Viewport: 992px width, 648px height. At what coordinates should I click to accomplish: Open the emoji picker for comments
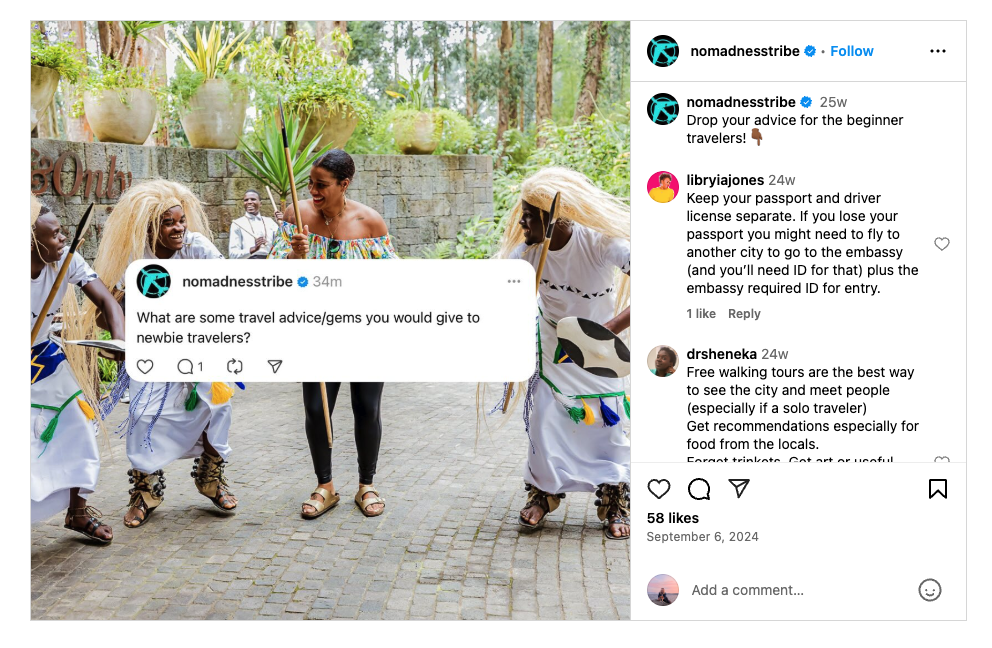[929, 590]
